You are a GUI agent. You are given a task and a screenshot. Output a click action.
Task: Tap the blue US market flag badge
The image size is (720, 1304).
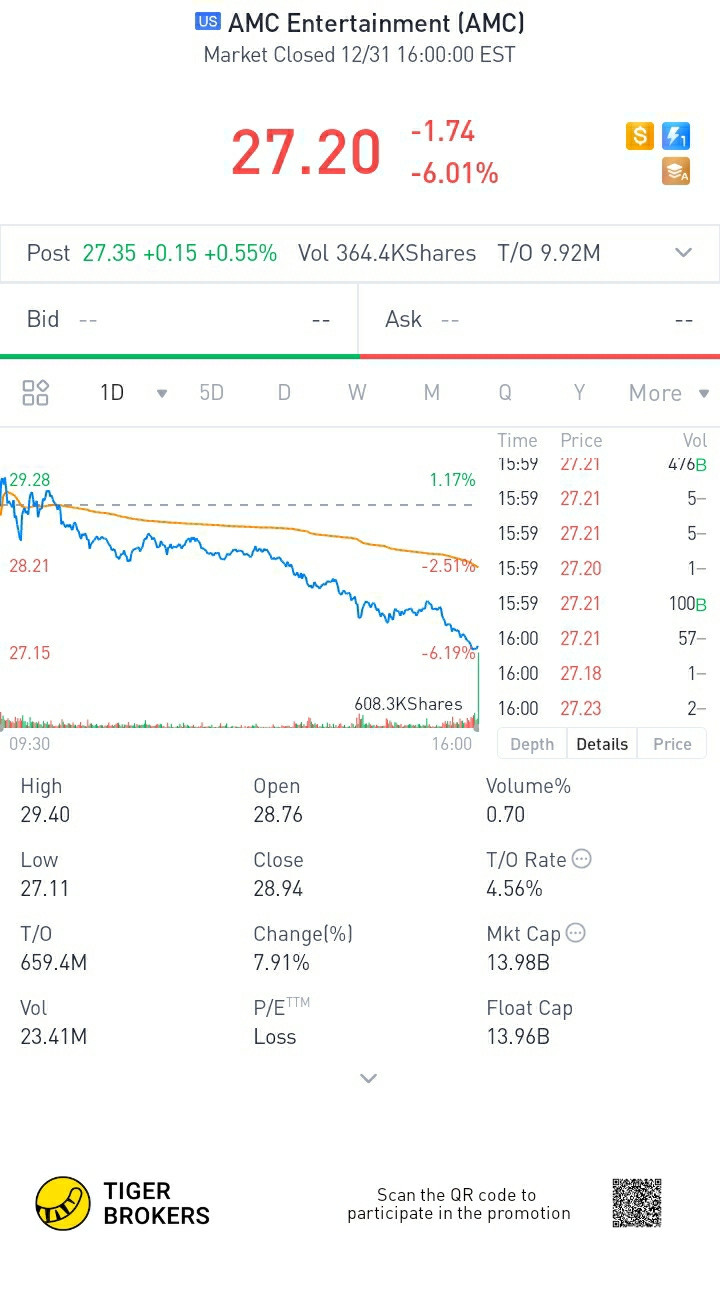(208, 22)
